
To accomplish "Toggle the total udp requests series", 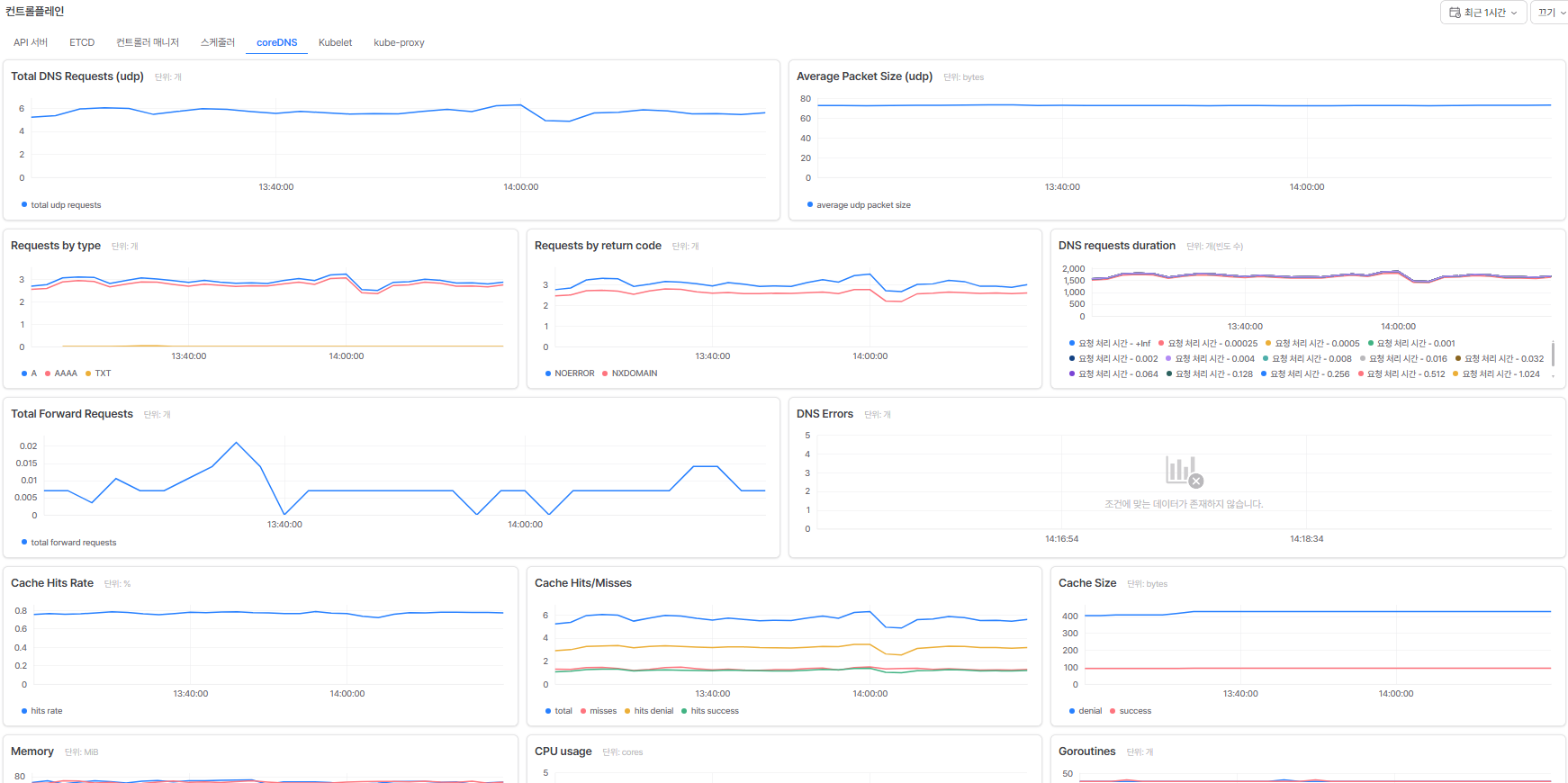I will (x=61, y=205).
